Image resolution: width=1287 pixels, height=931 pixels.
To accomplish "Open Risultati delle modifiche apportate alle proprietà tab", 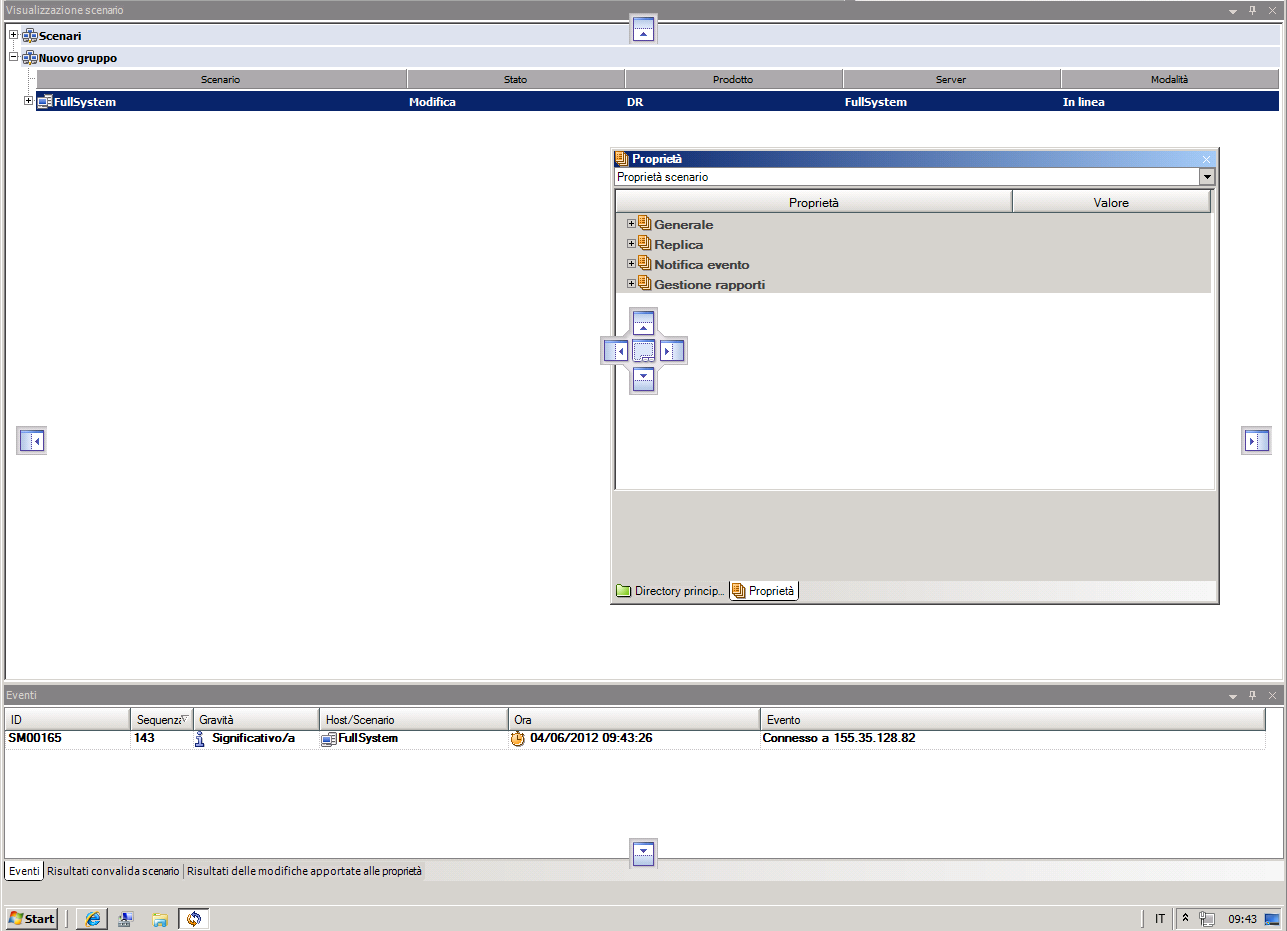I will (x=304, y=871).
